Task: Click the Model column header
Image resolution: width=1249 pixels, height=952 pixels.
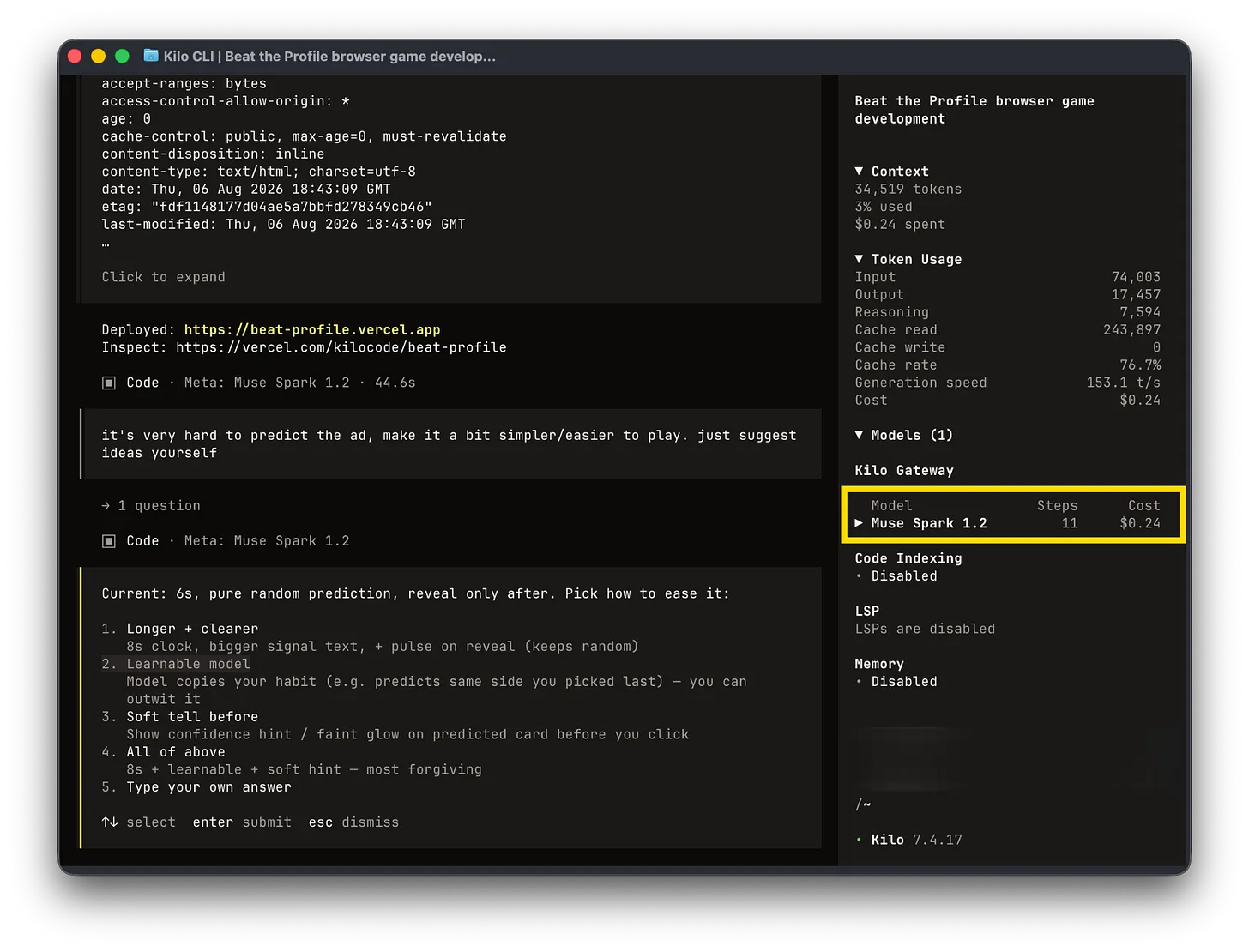Action: coord(891,506)
